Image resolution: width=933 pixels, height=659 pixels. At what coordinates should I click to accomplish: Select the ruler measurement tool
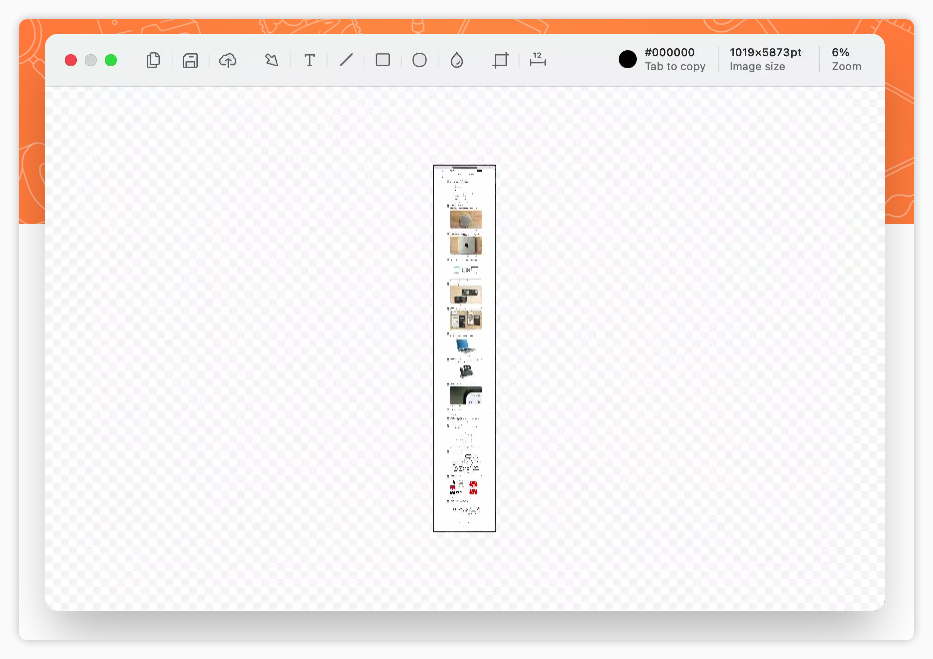[x=537, y=59]
